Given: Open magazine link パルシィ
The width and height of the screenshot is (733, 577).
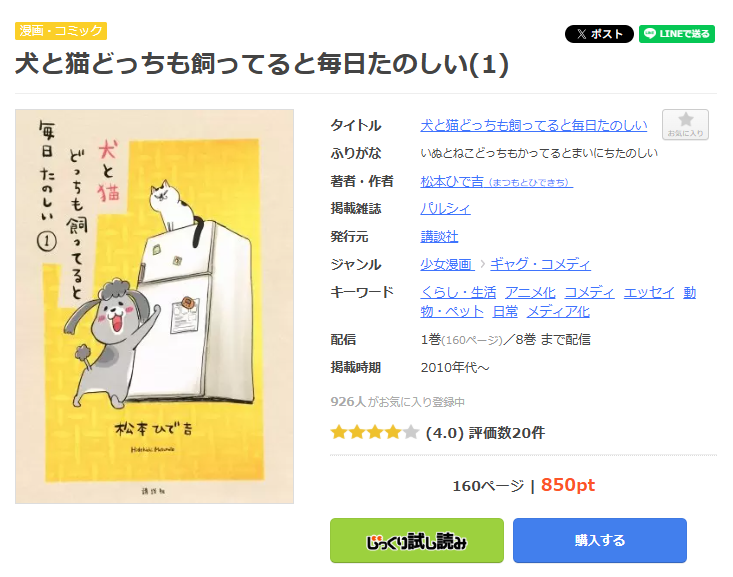Looking at the screenshot, I should [x=445, y=209].
